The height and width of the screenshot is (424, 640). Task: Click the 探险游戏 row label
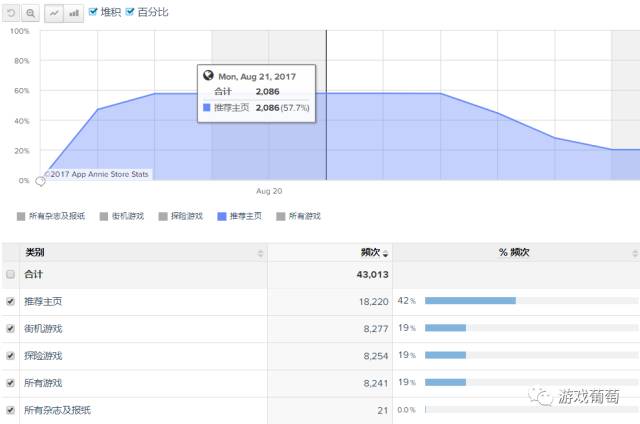tap(43, 356)
